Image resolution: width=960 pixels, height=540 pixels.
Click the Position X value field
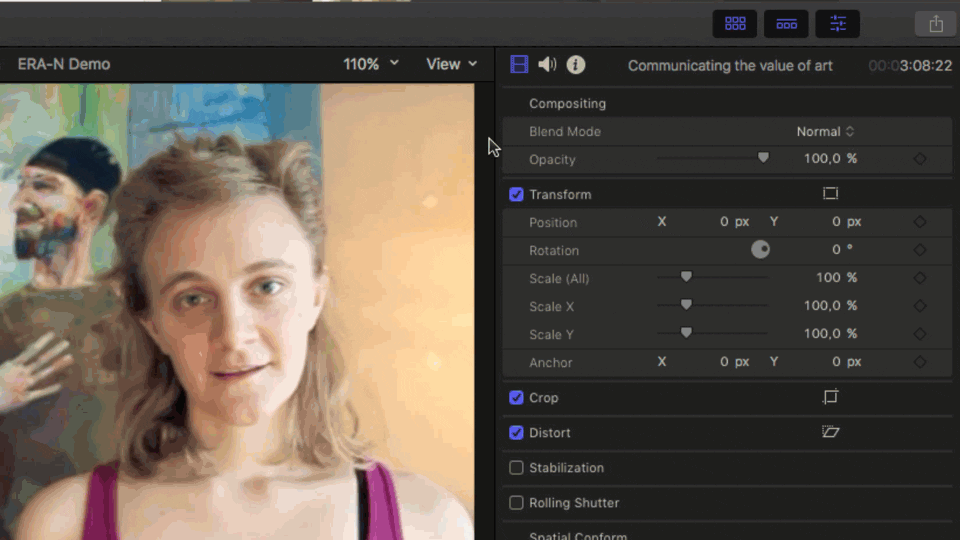(735, 222)
